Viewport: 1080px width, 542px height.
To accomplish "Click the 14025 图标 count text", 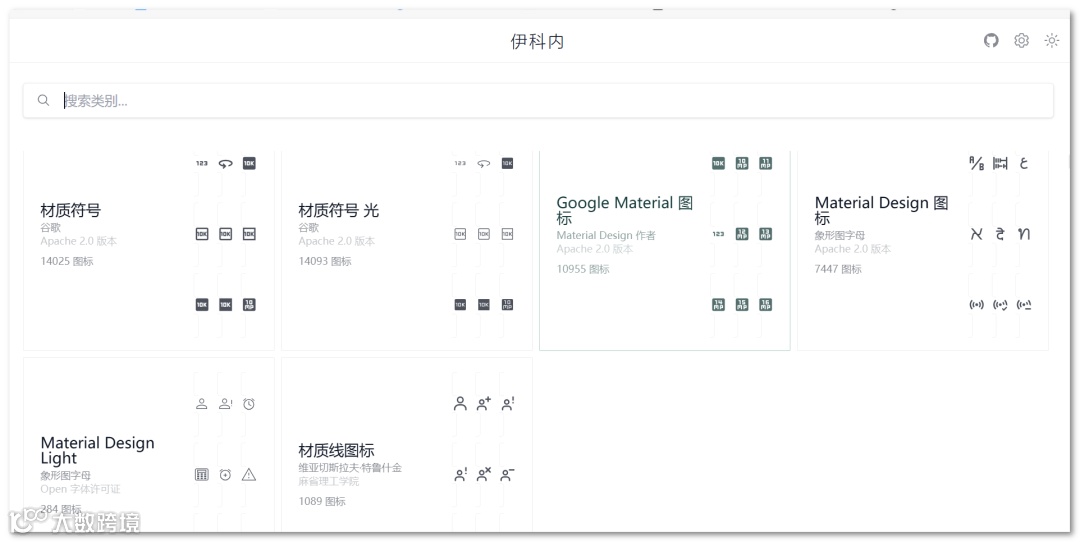I will click(67, 261).
